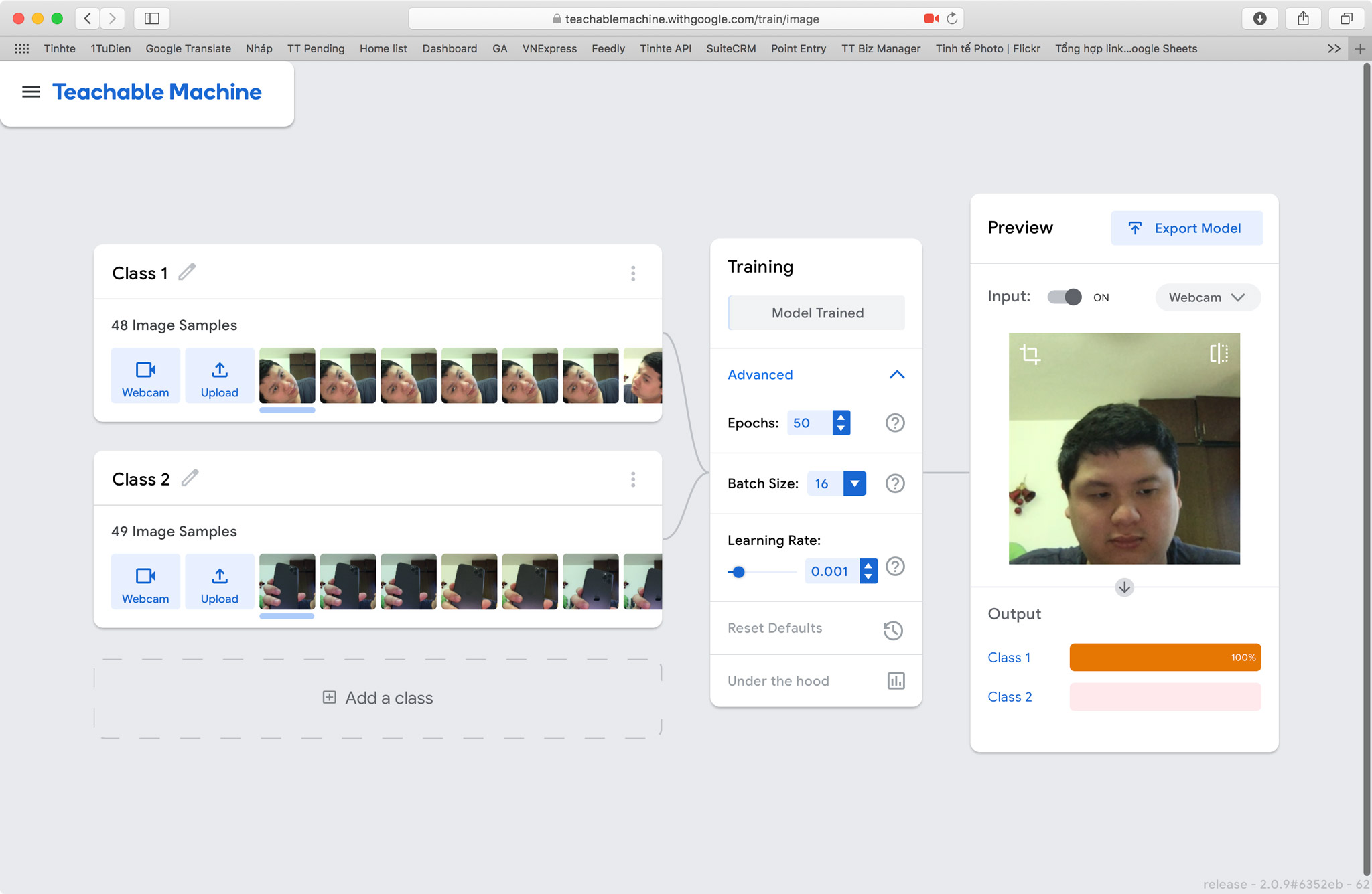Open the bookmarks grid icon
Screen dimensions: 1372x894
(22, 48)
